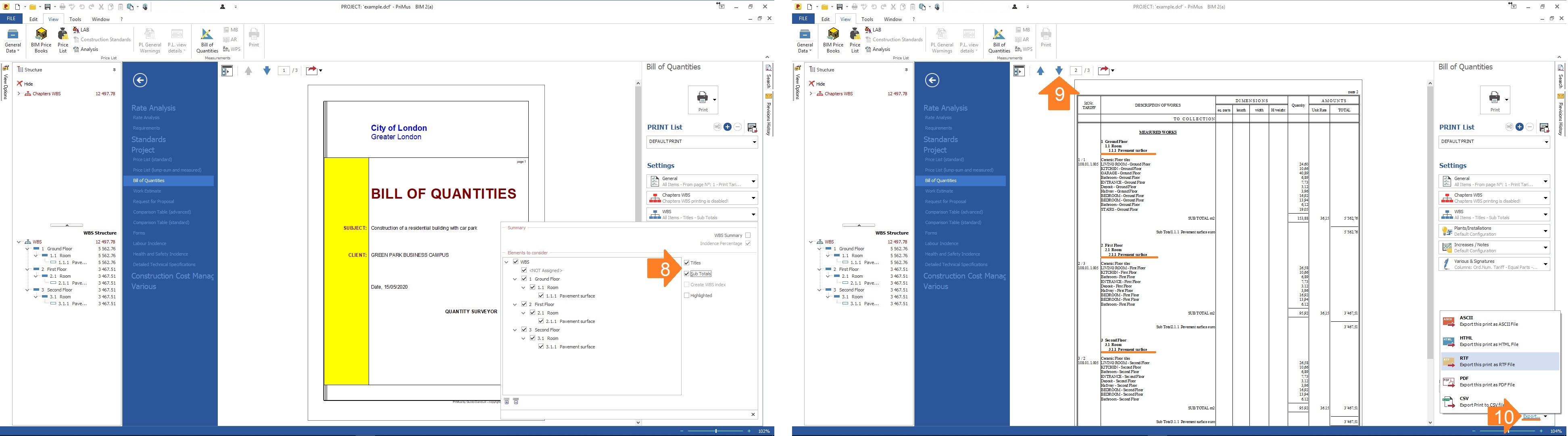Open Health and Safety Incidence in right window sidebar

(x=953, y=254)
